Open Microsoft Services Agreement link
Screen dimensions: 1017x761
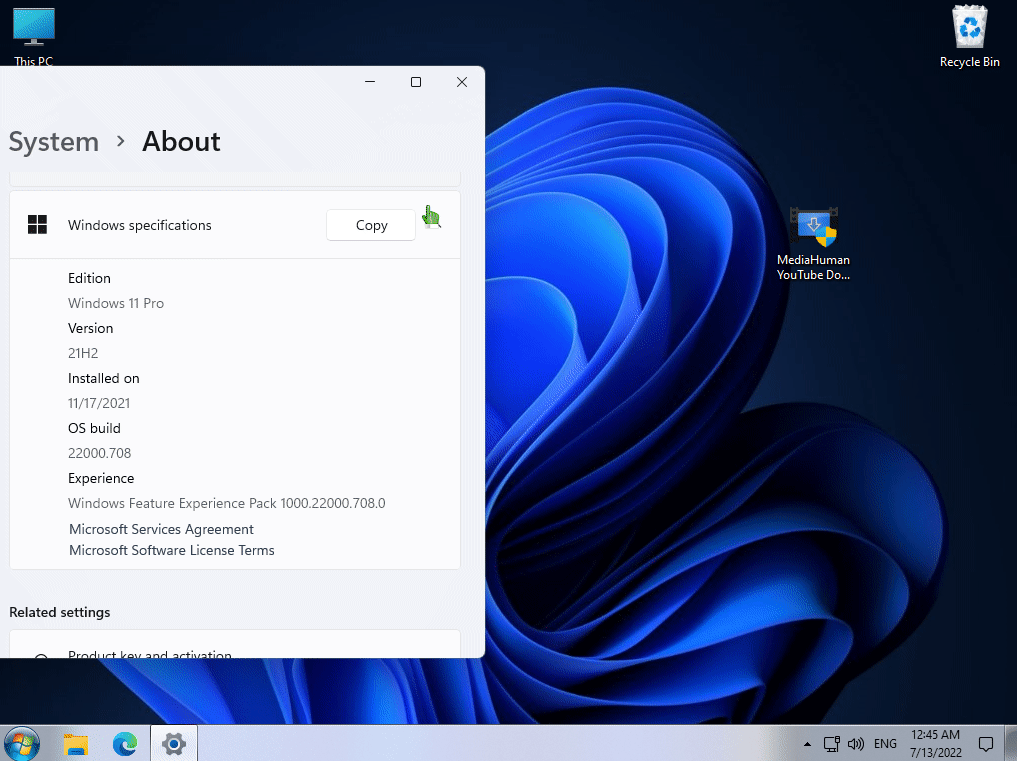point(162,529)
